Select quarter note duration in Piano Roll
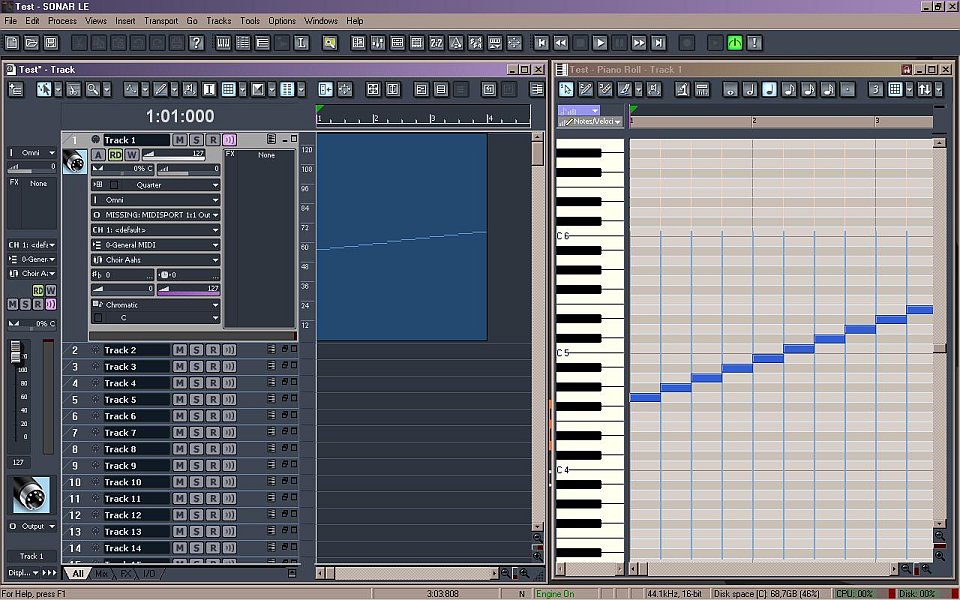The image size is (960, 600). (x=770, y=89)
